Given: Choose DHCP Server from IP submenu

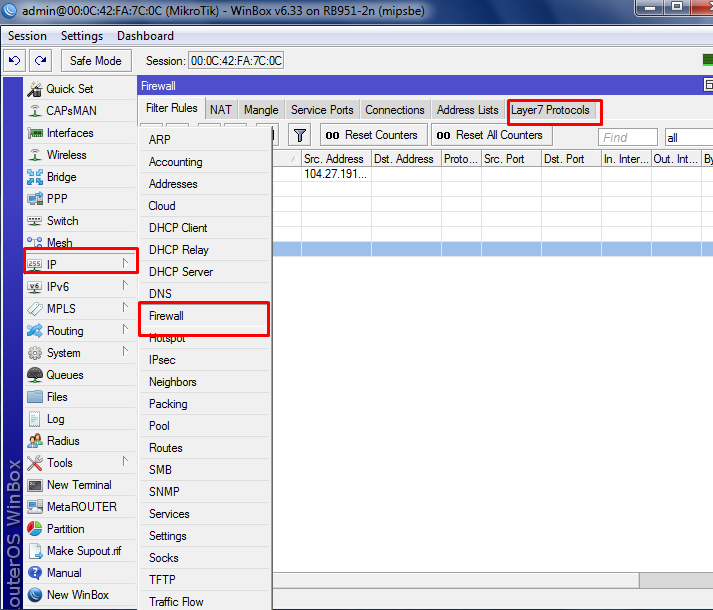Looking at the screenshot, I should 205,272.
